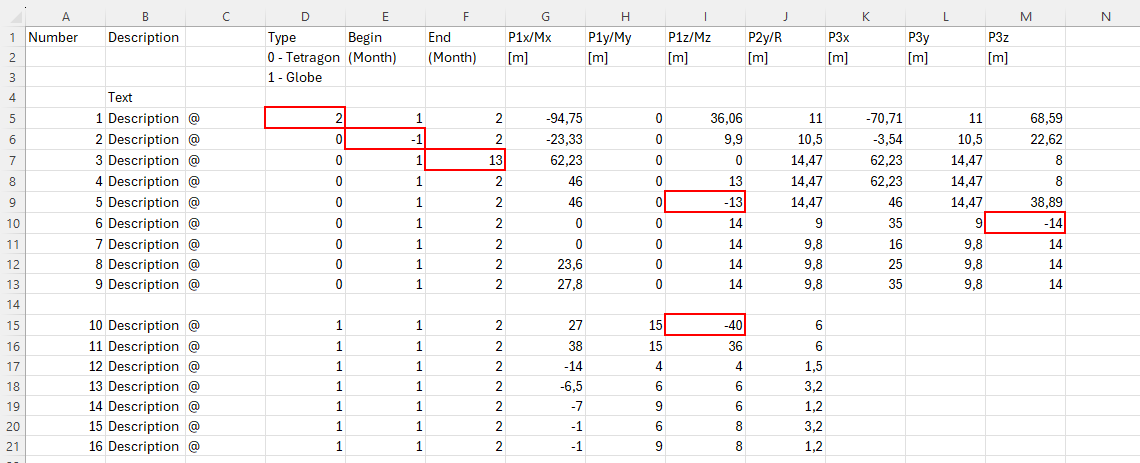Screen dimensions: 1140x463
Task: Click row header 5
Action: pyautogui.click(x=12, y=118)
